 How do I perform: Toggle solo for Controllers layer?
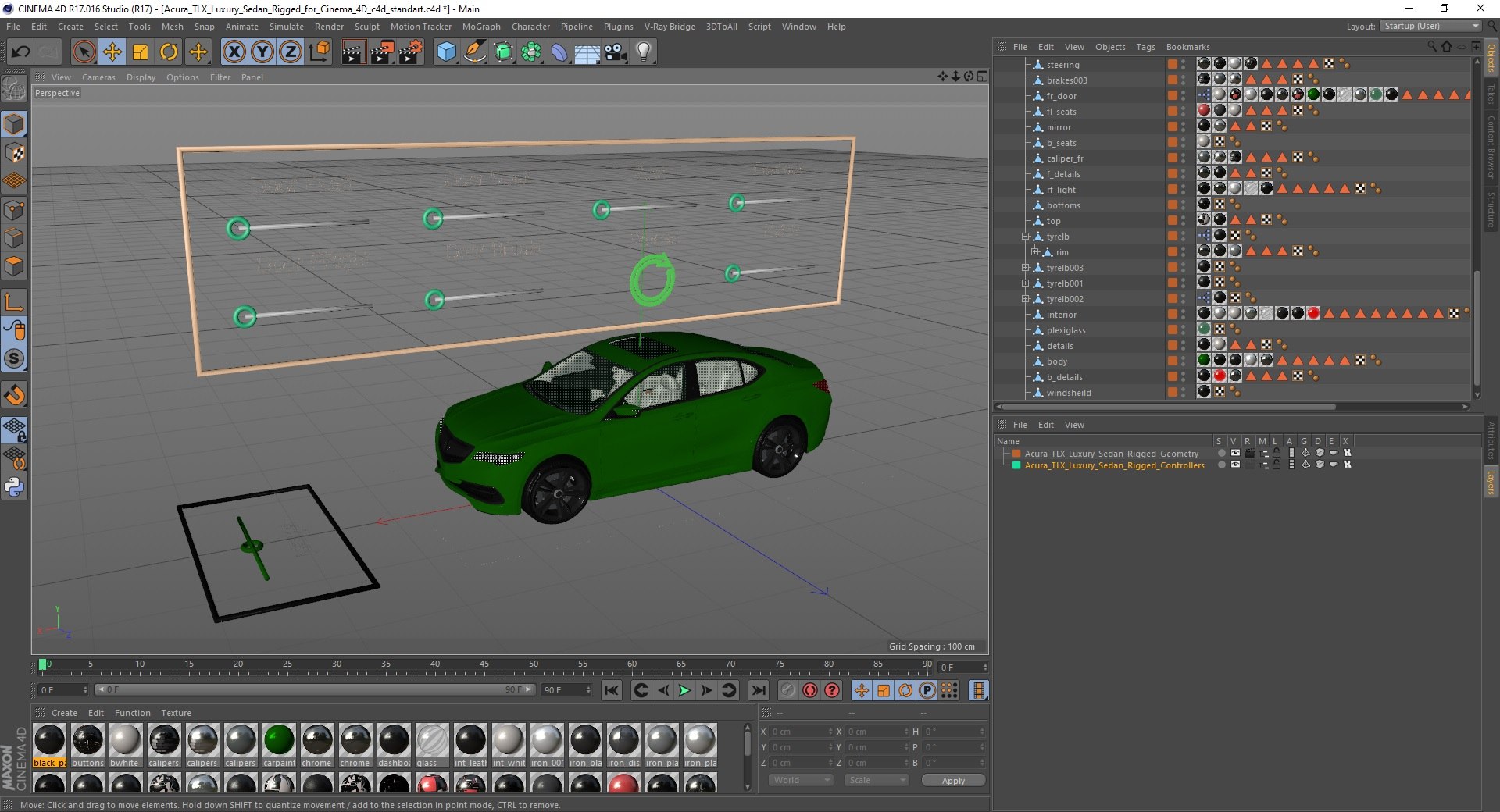[x=1221, y=465]
